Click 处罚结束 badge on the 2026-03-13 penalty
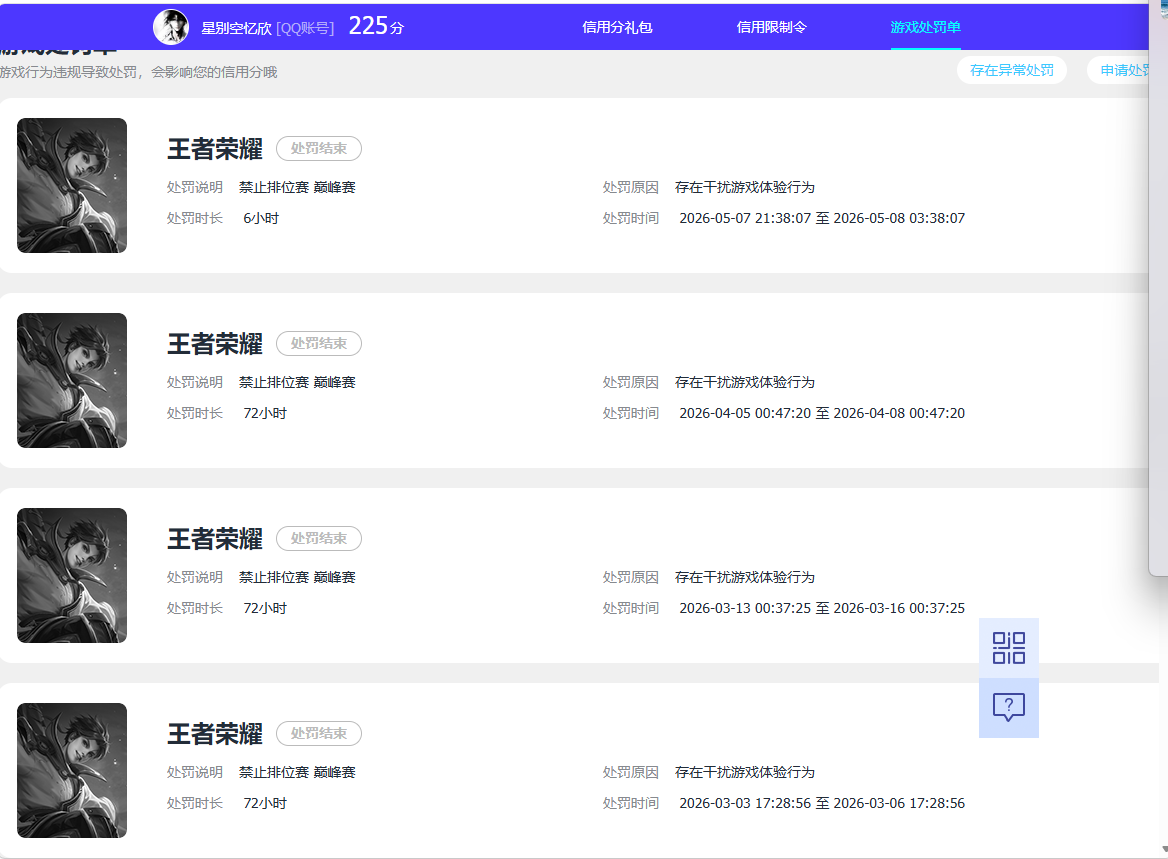 [319, 539]
